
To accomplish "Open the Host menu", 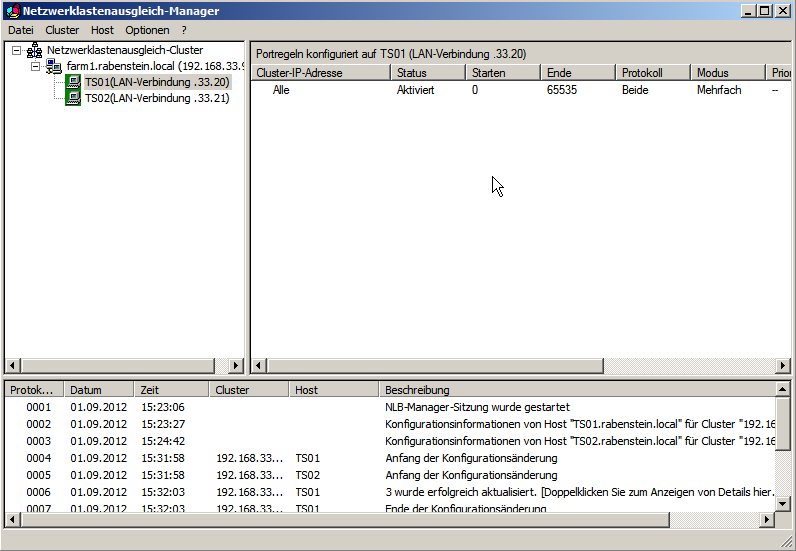I will [102, 30].
